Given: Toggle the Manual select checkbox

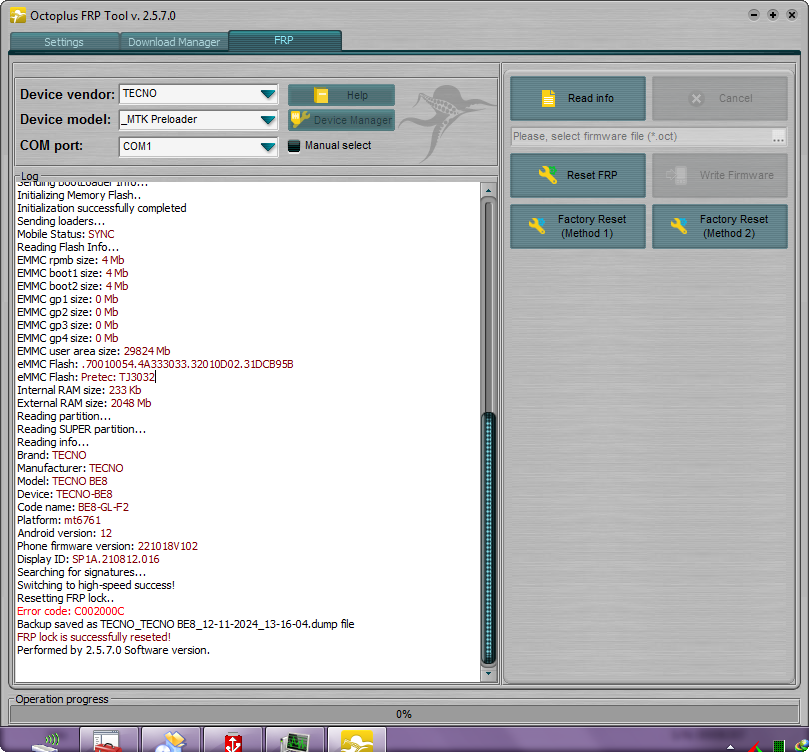Looking at the screenshot, I should tap(294, 146).
